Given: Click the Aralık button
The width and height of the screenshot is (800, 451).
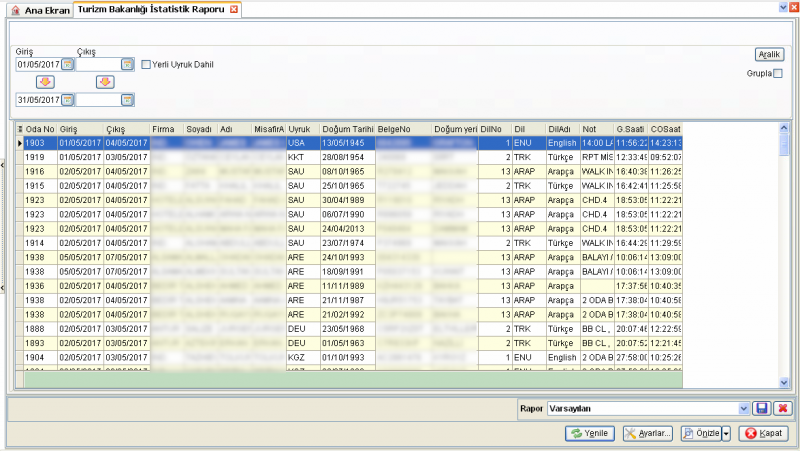Looking at the screenshot, I should click(x=769, y=54).
